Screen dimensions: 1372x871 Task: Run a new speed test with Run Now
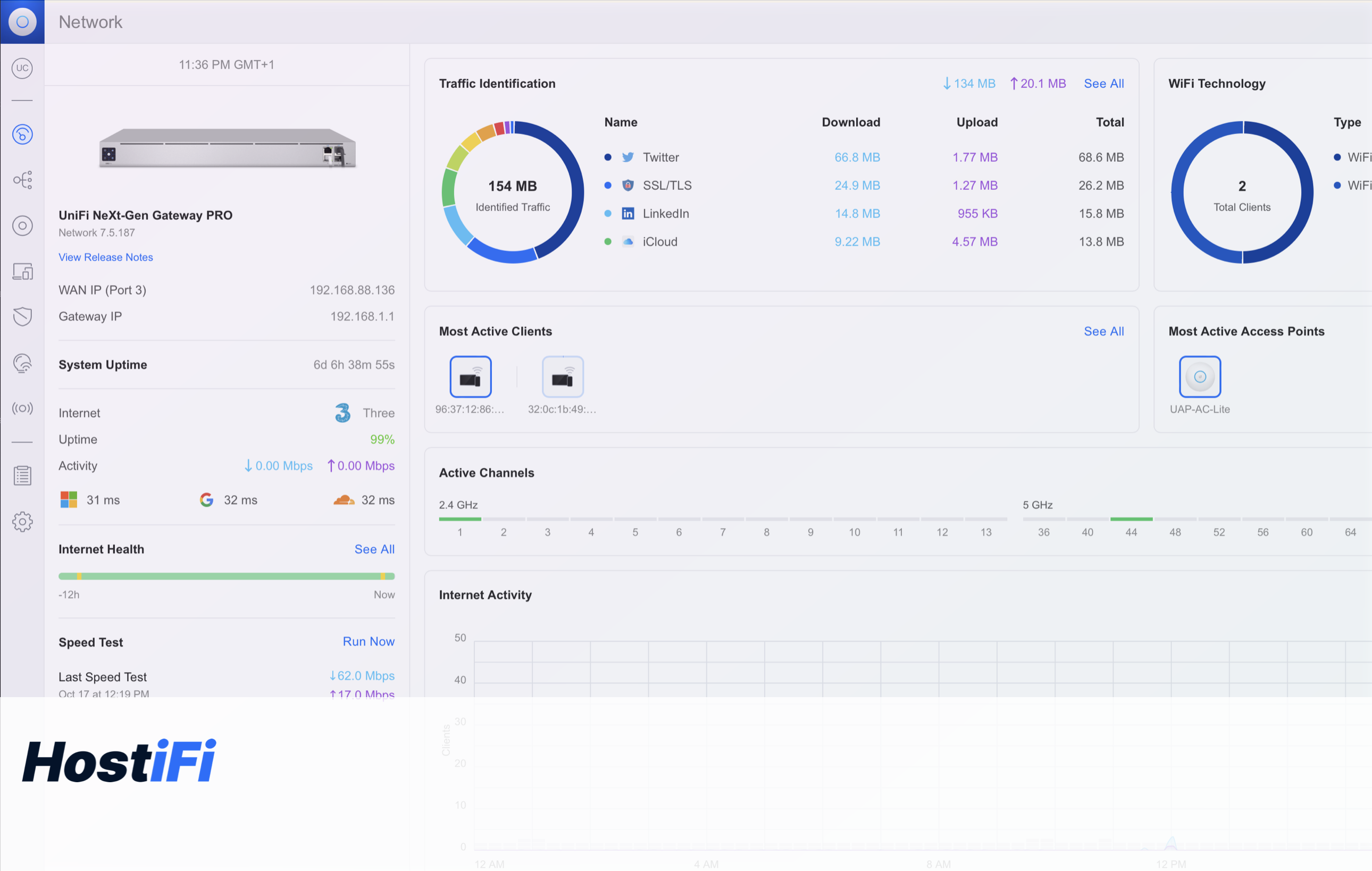click(368, 641)
